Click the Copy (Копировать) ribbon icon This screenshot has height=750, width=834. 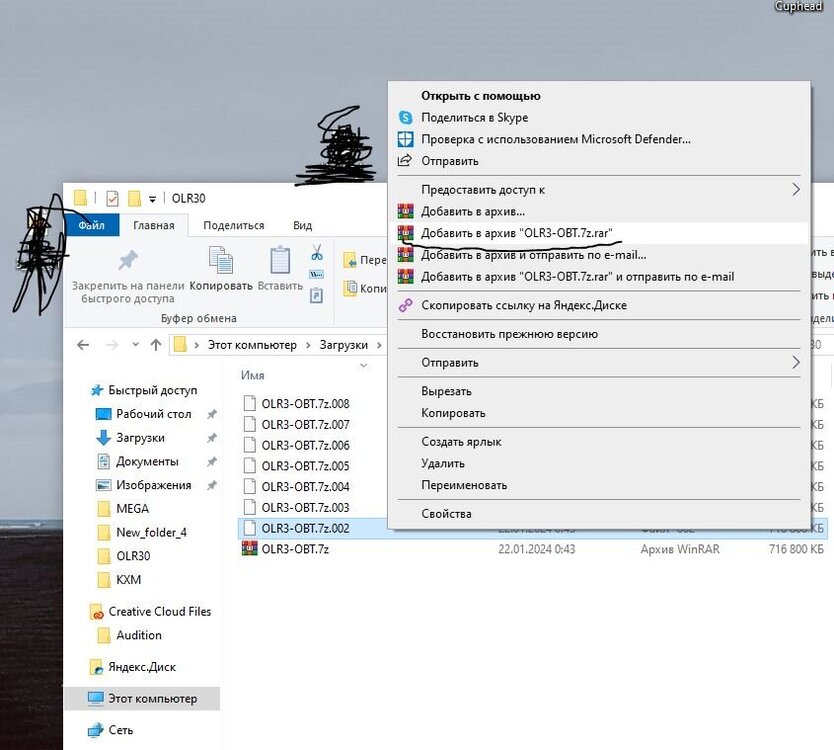click(221, 261)
